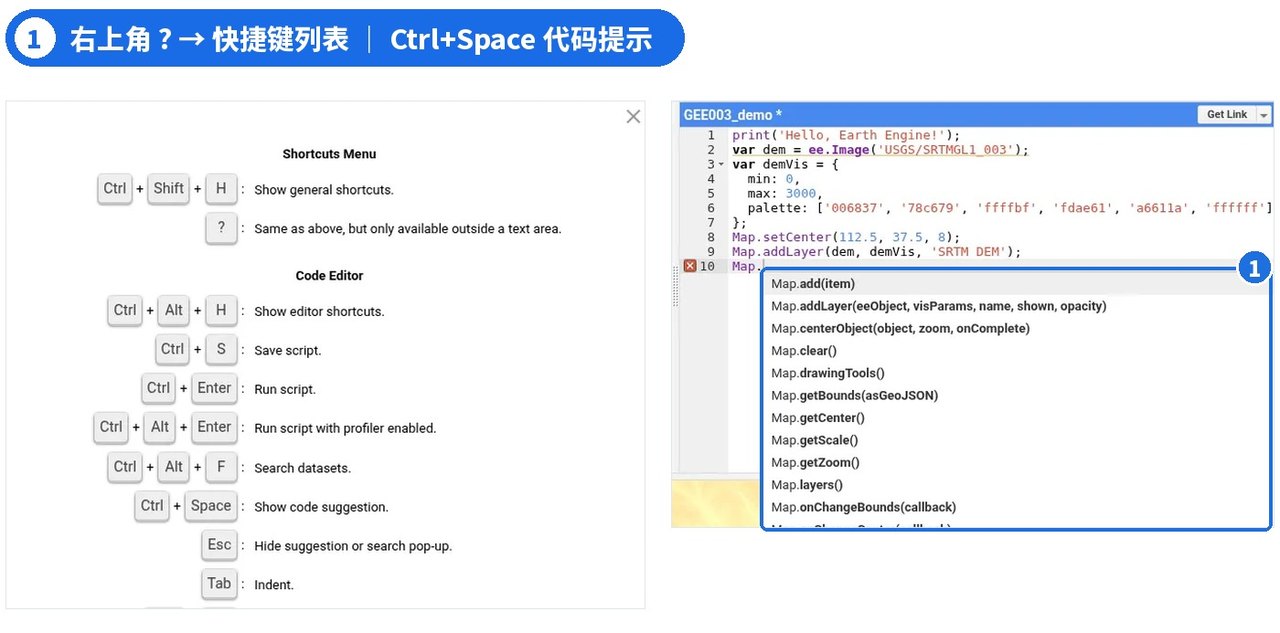Click 'Show editor shortcuts.' text
This screenshot has width=1280, height=633.
pyautogui.click(x=319, y=312)
